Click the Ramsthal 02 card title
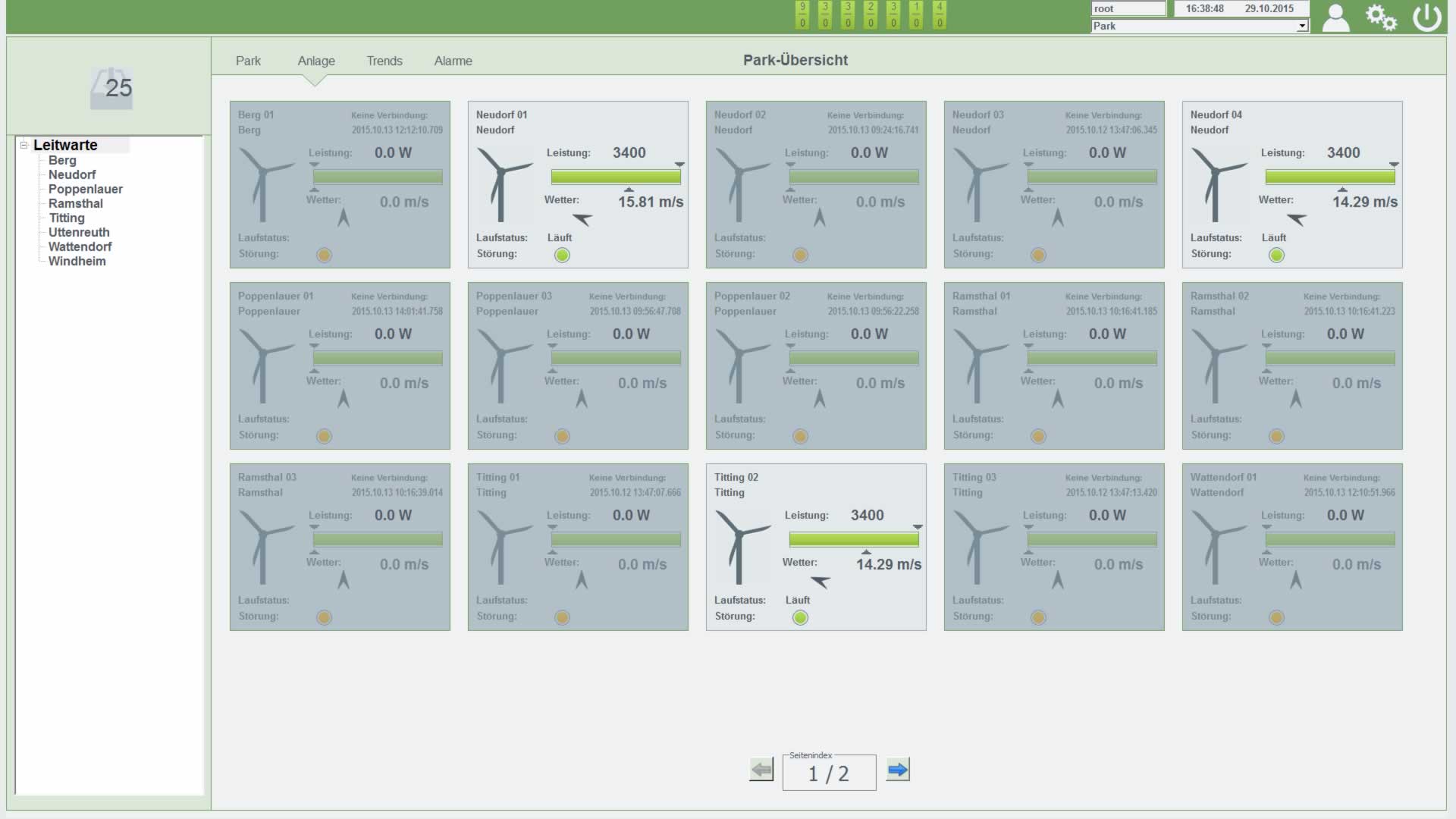The width and height of the screenshot is (1456, 819). coord(1219,296)
